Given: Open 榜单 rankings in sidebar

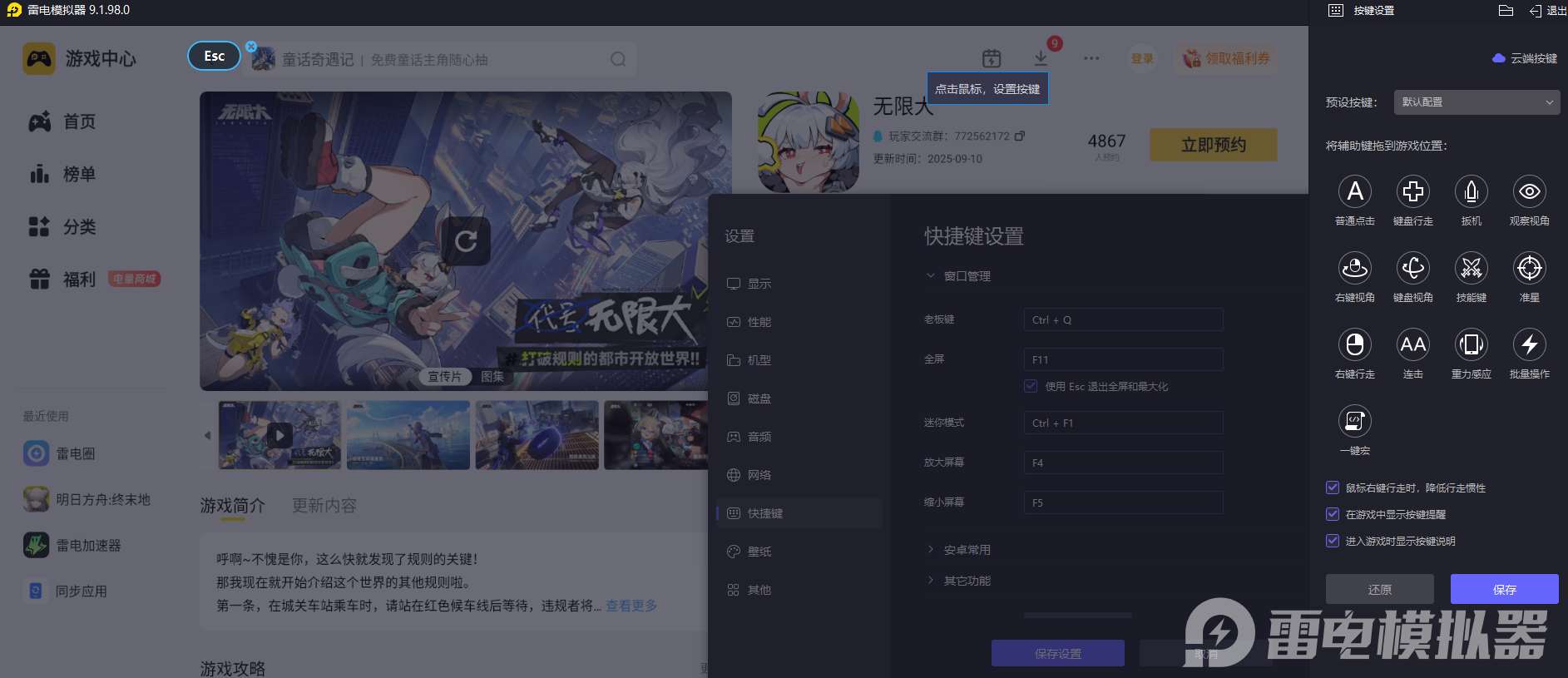Looking at the screenshot, I should coord(63,174).
